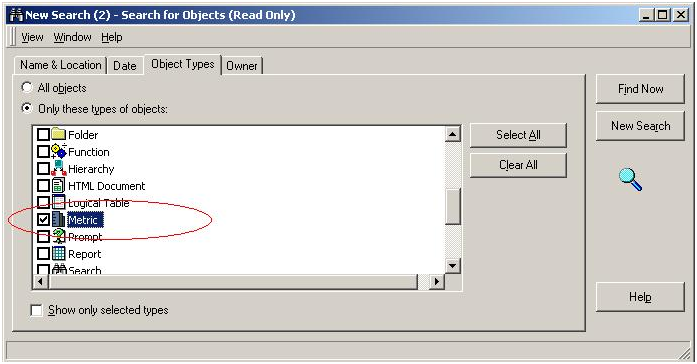Screen dimensions: 697x364
Task: Click the vertical scrollbar thumb
Action: [x=453, y=207]
